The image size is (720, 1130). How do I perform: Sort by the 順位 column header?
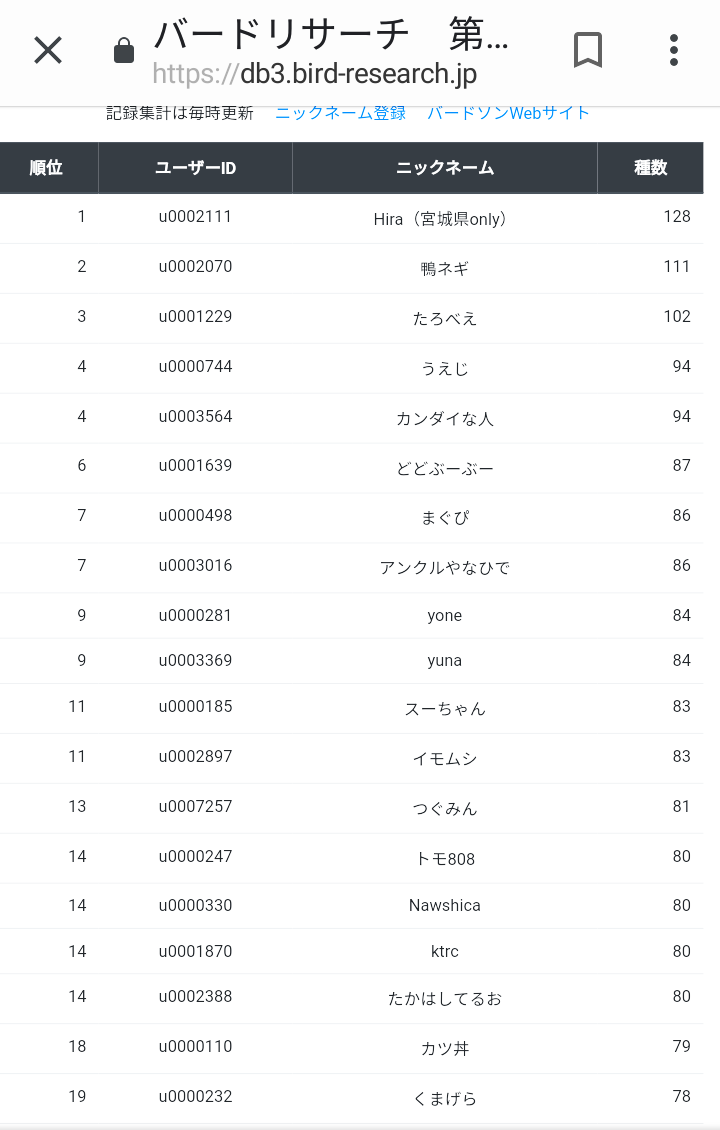pos(47,168)
